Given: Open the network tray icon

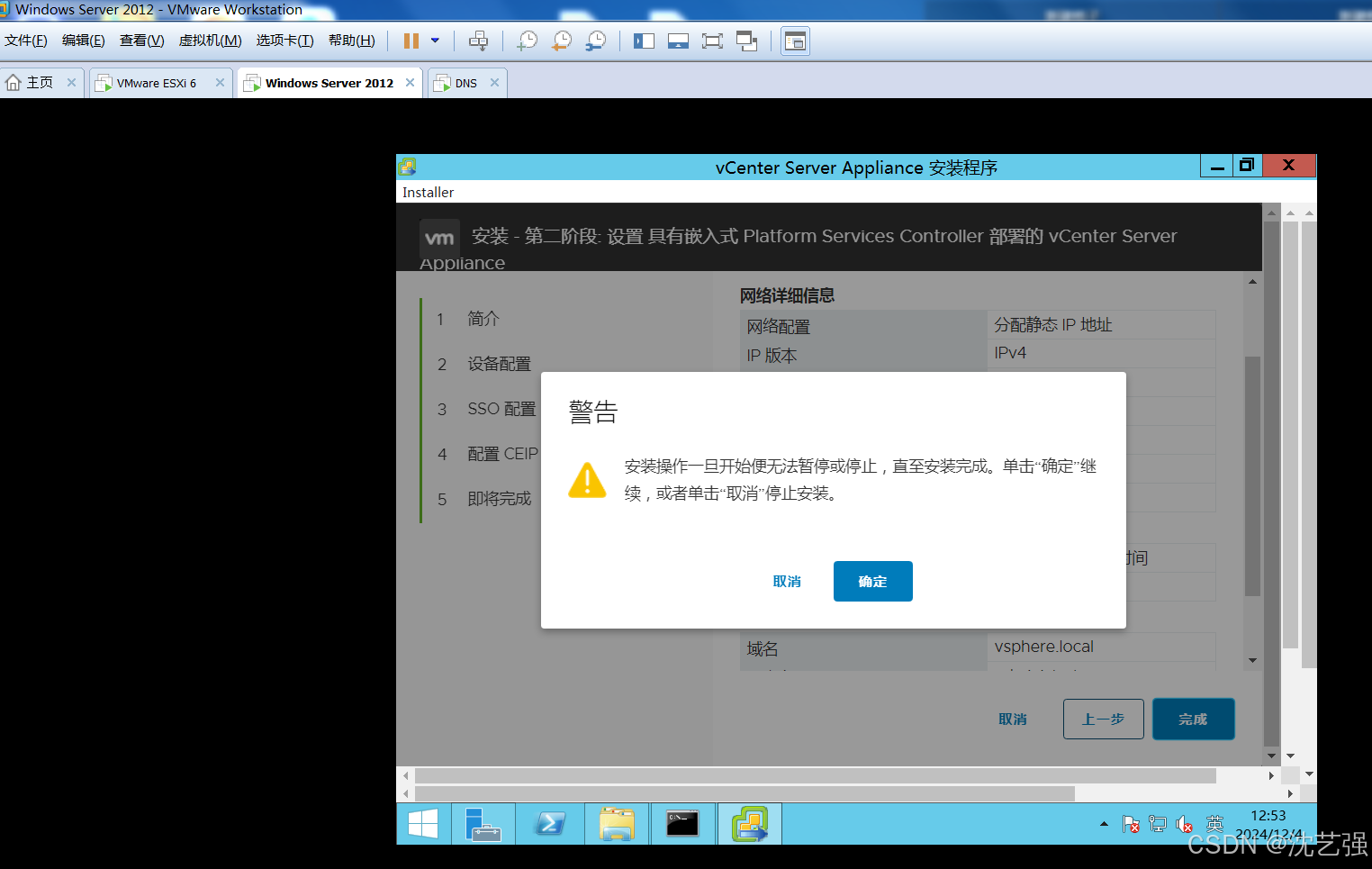Looking at the screenshot, I should pos(1158,824).
